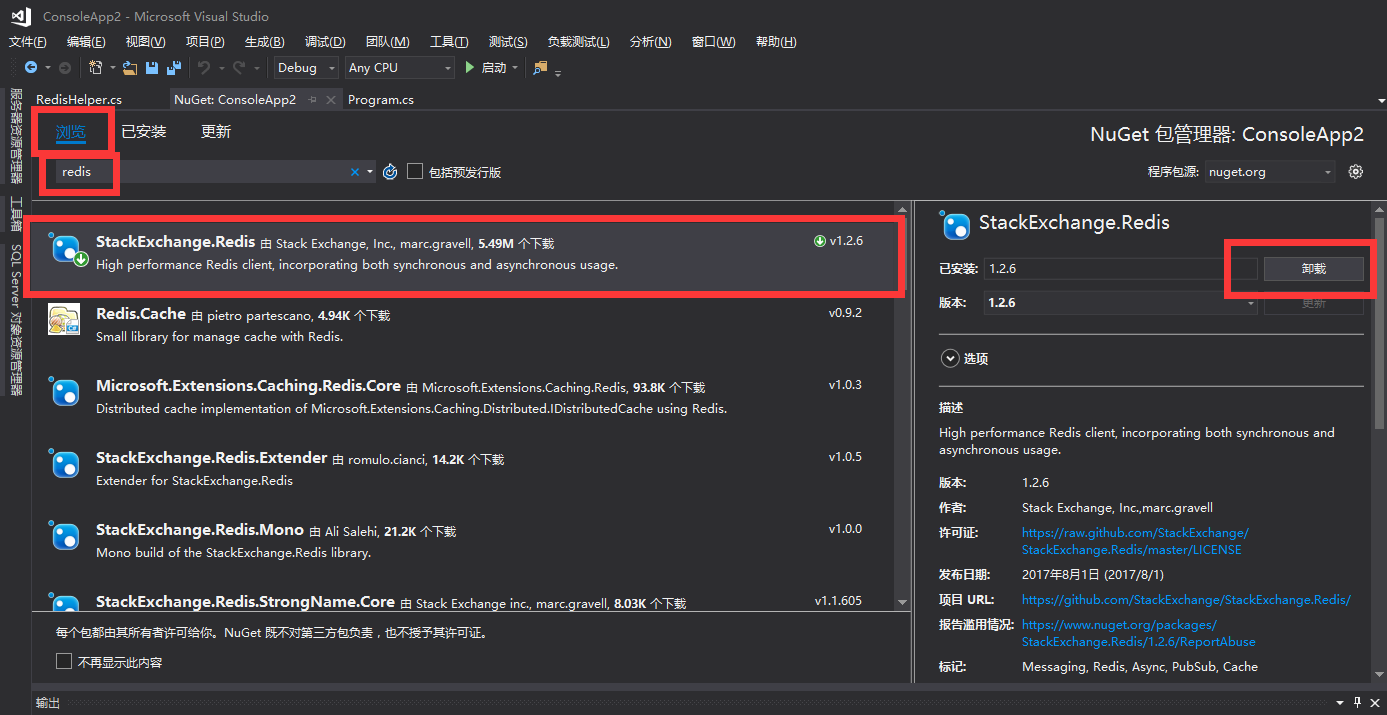Click the find in files toolbar icon
The width and height of the screenshot is (1387, 715).
click(x=541, y=68)
